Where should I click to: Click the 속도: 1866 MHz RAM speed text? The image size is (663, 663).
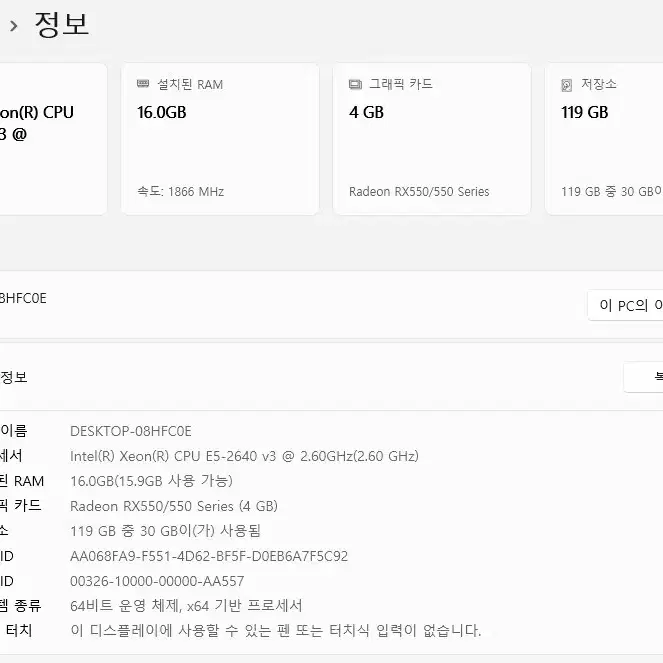tap(181, 192)
